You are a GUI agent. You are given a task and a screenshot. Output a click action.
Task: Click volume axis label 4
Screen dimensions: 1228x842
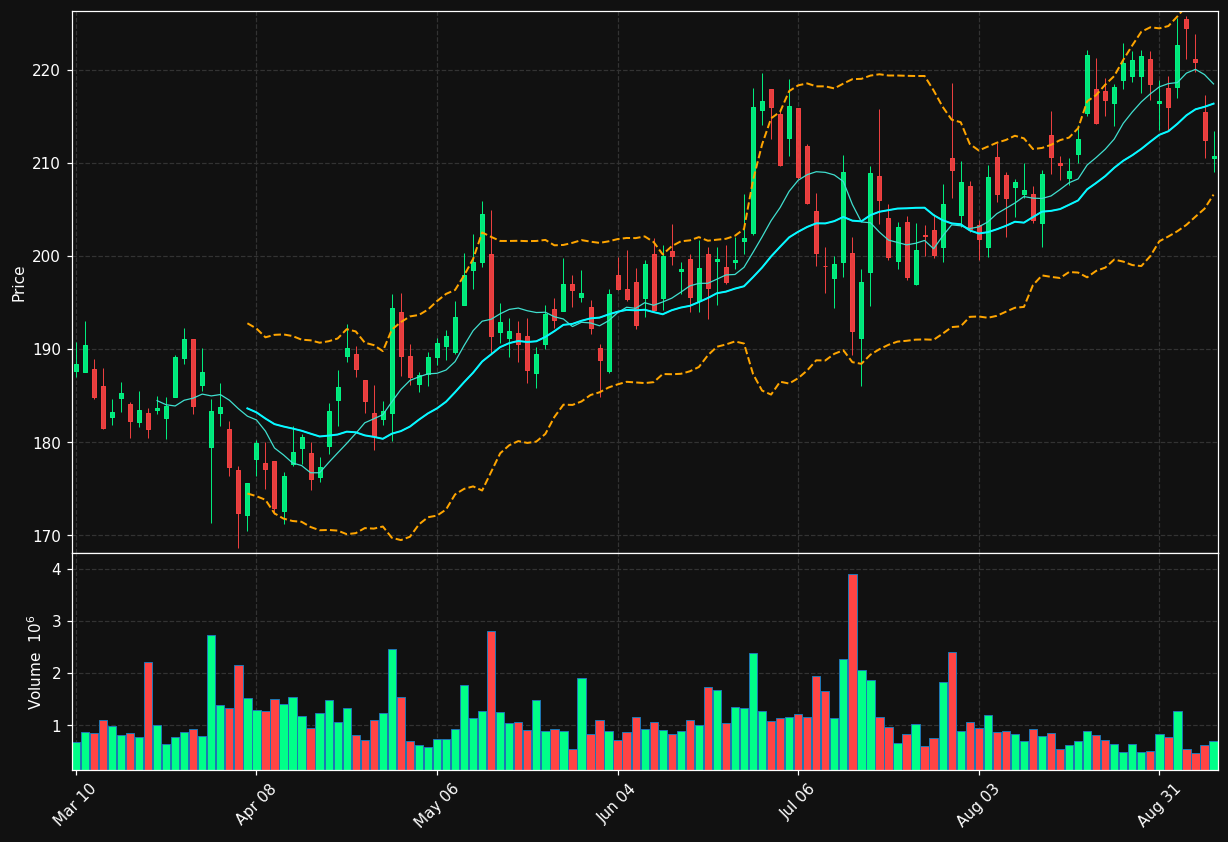pyautogui.click(x=57, y=569)
